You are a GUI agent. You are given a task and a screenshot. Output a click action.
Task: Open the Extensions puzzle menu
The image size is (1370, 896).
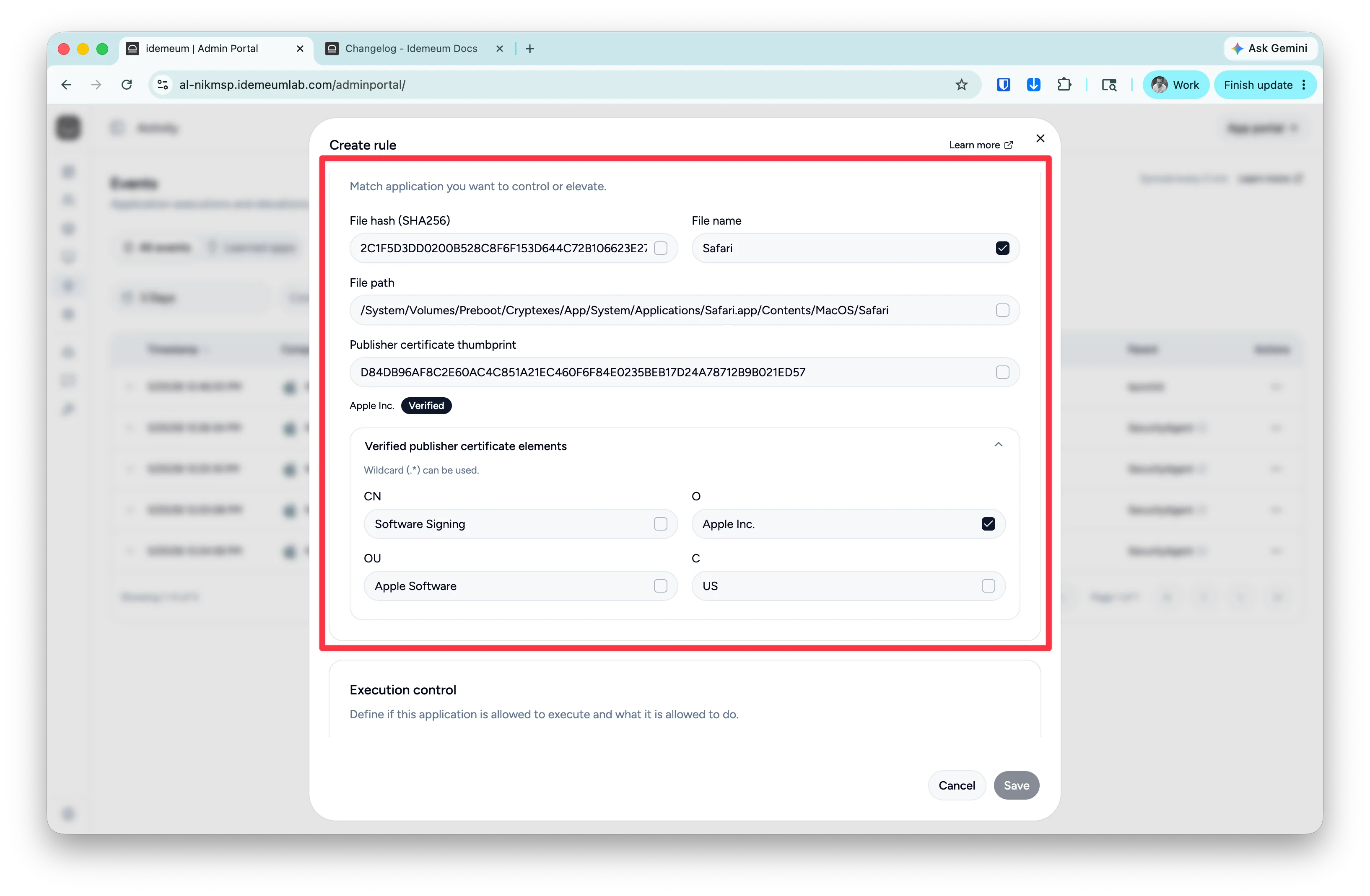coord(1064,85)
